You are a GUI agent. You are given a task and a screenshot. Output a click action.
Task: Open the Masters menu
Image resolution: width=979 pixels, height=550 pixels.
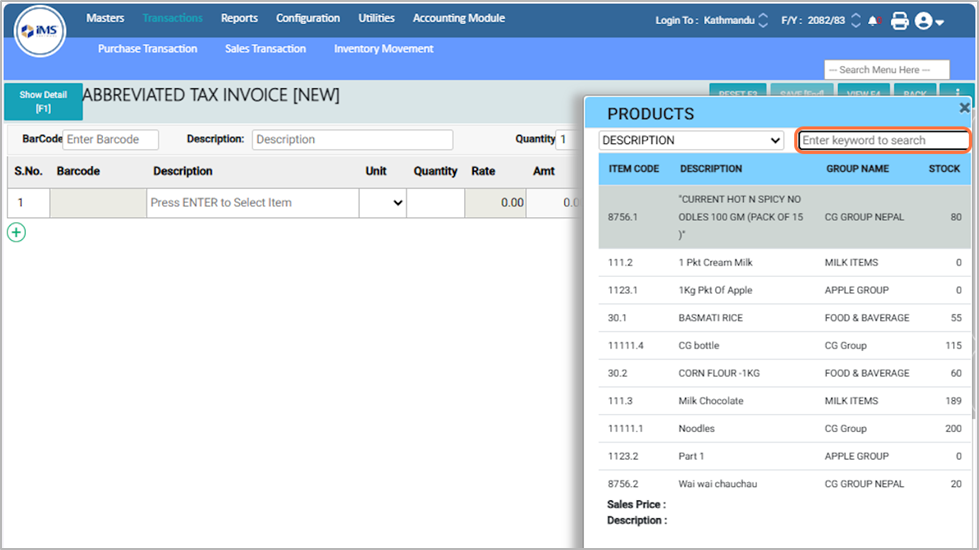105,18
